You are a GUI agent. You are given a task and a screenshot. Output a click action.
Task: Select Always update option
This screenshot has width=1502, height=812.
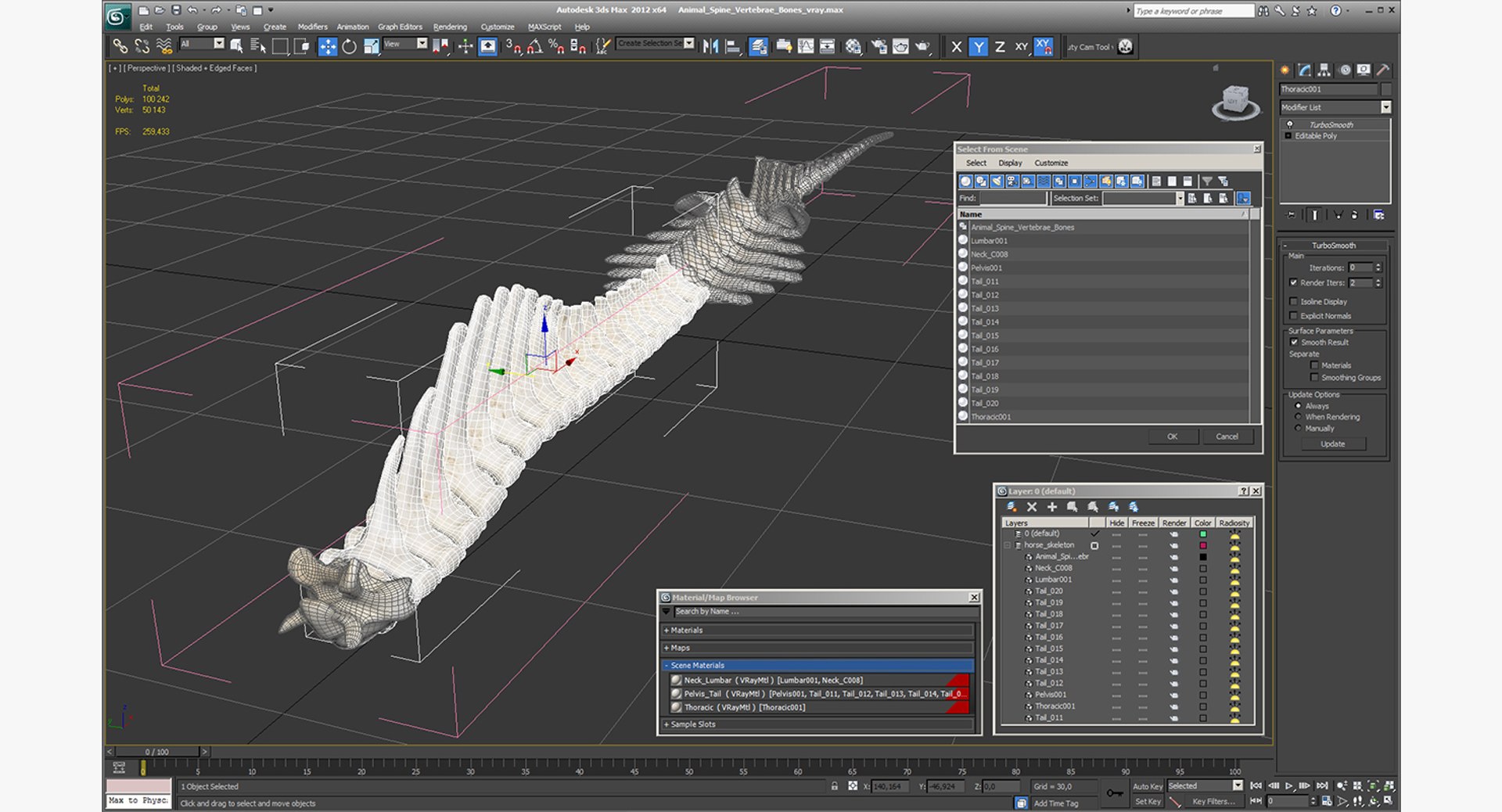[1299, 406]
